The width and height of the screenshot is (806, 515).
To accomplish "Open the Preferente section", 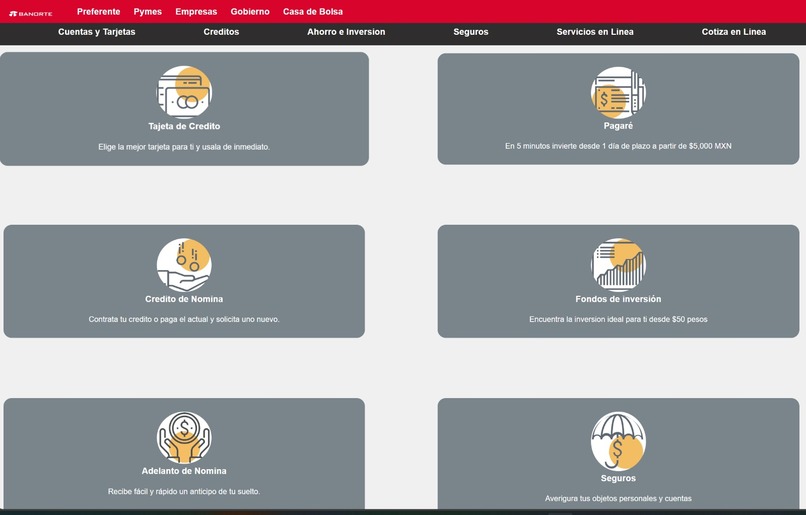I will point(98,11).
